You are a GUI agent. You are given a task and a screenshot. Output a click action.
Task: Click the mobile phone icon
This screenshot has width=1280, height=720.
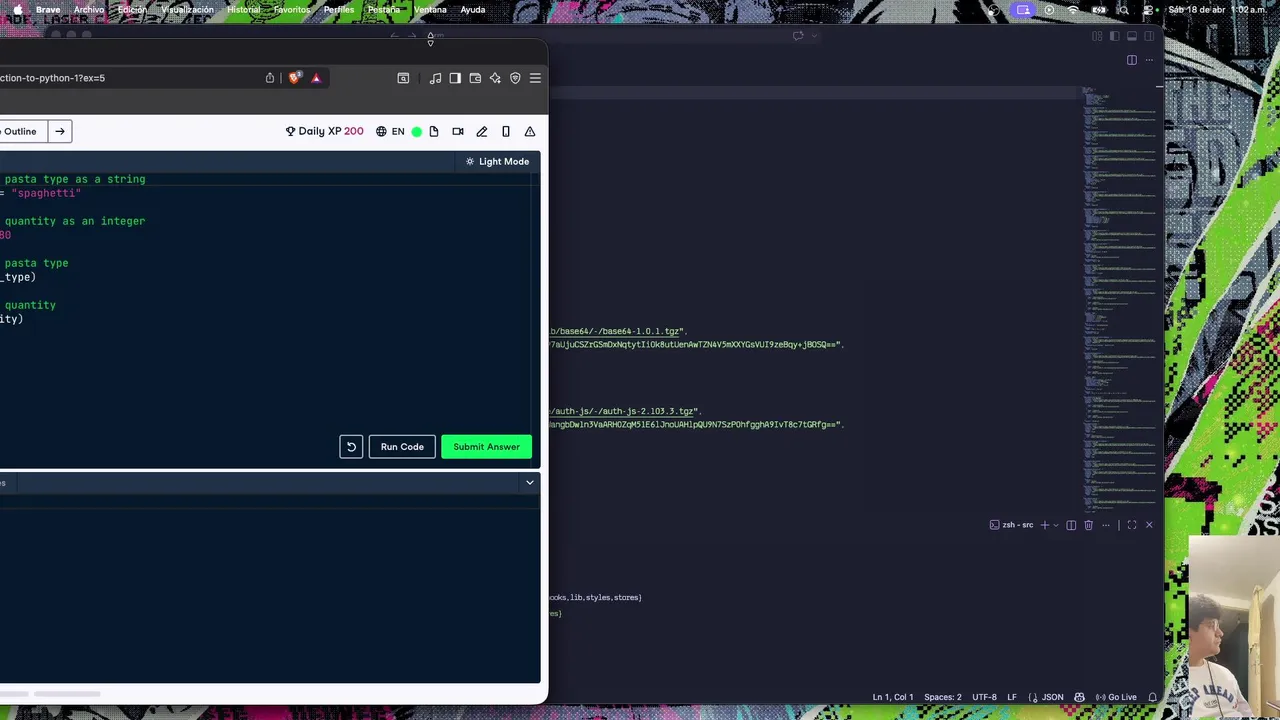pyautogui.click(x=506, y=131)
